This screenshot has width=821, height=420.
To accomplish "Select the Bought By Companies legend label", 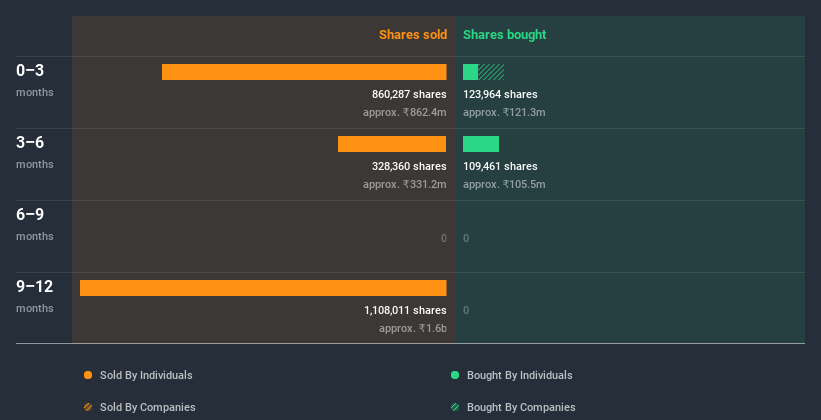I will [x=521, y=407].
